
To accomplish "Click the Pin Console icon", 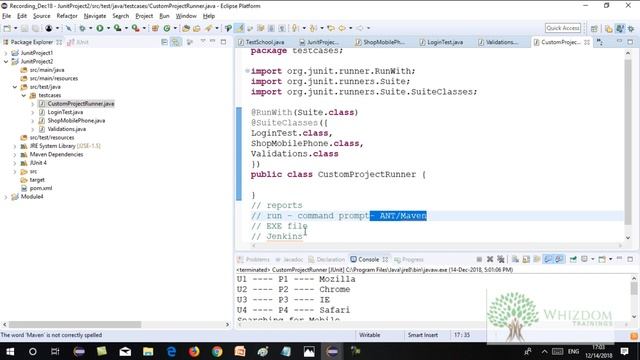I will 573,260.
